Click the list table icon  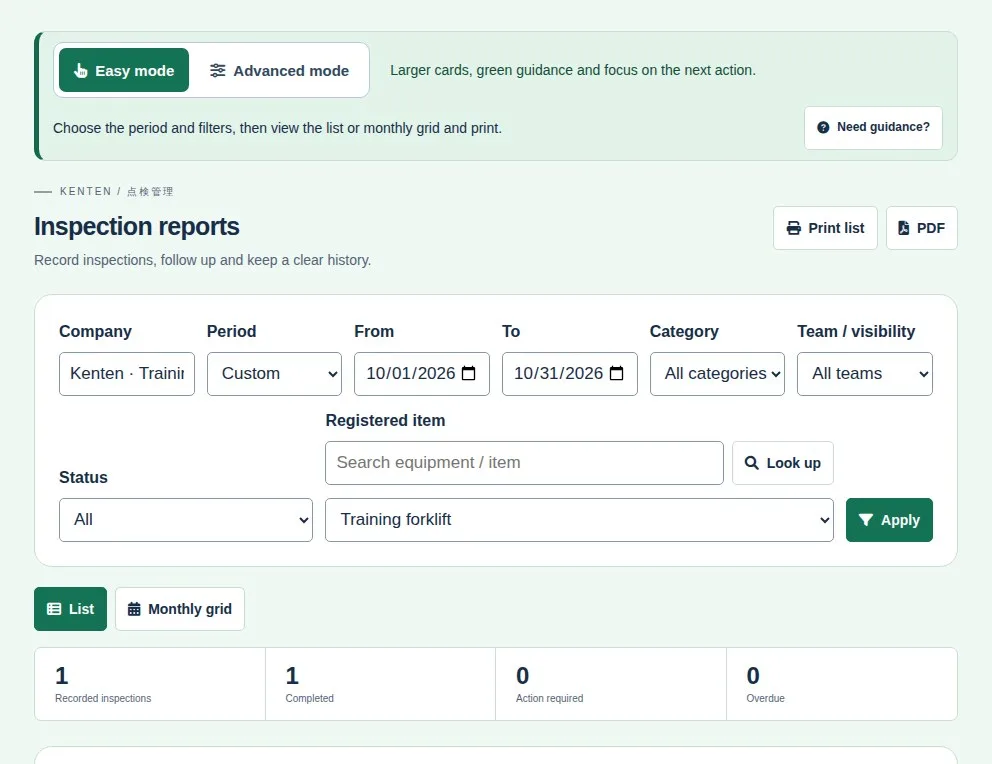click(x=54, y=609)
